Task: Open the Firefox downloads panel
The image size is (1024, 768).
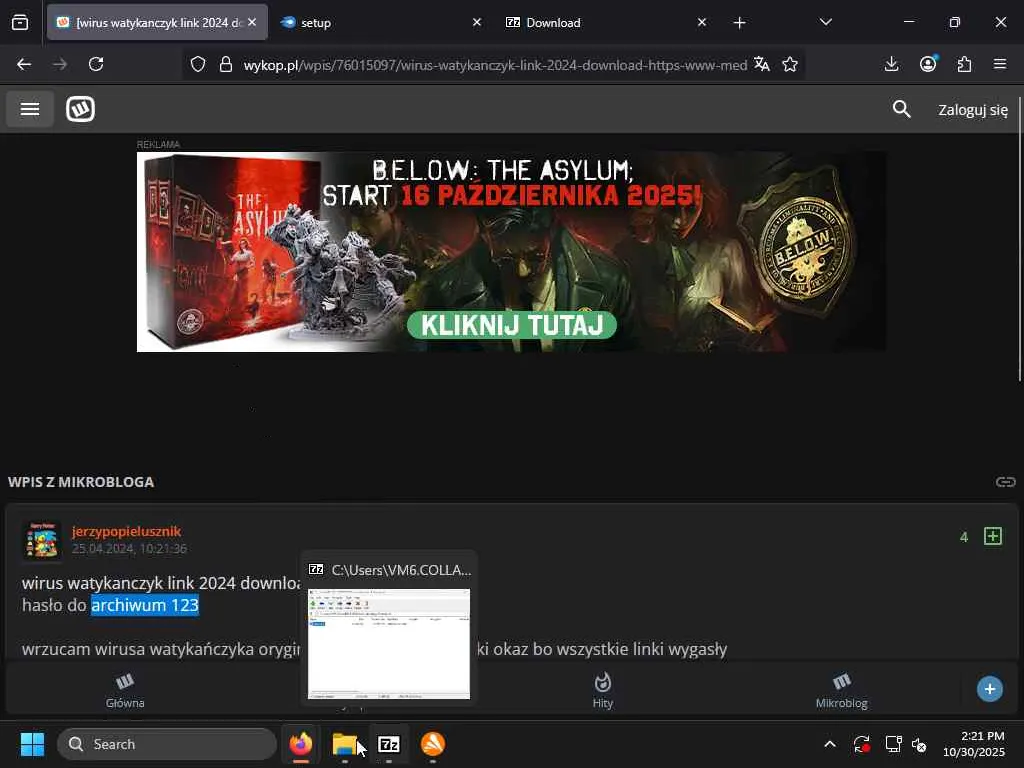Action: [891, 64]
